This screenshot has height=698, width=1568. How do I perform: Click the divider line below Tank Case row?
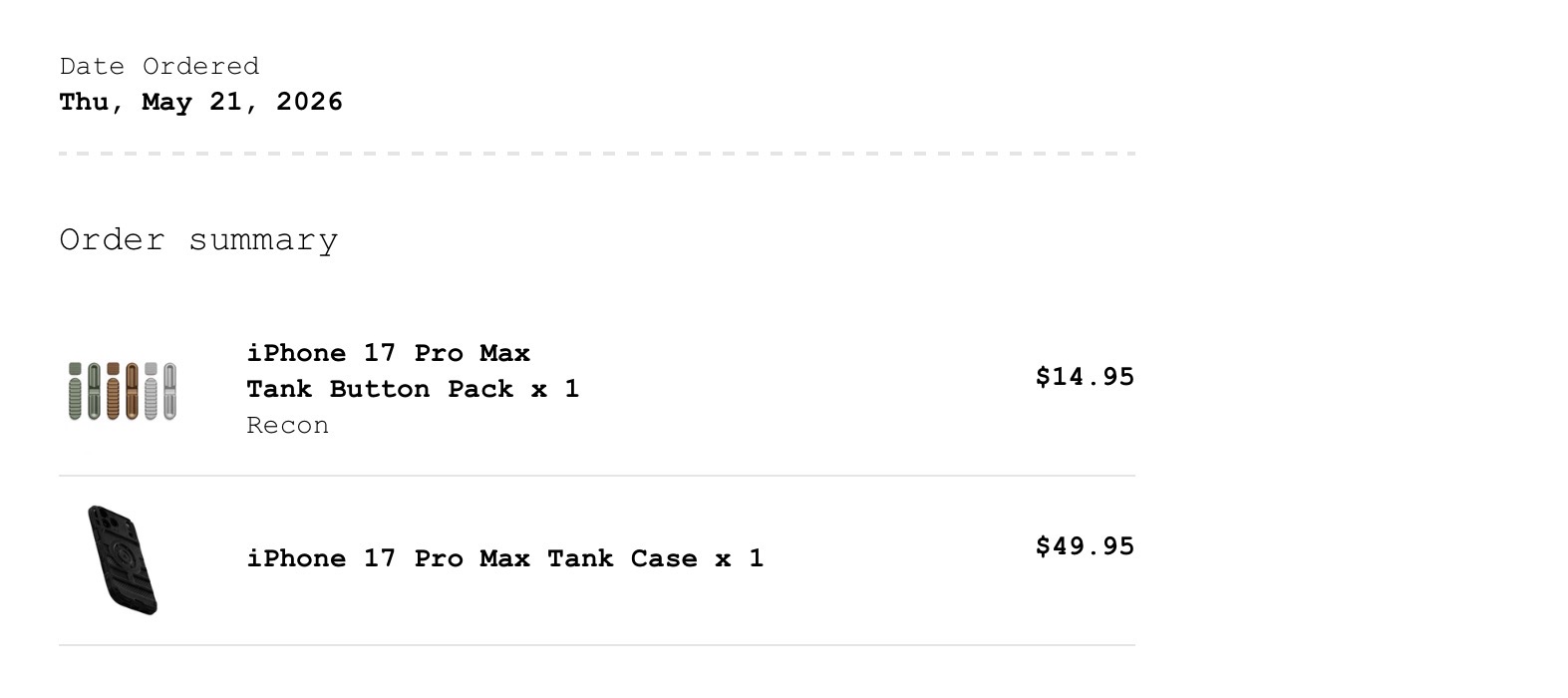[597, 645]
